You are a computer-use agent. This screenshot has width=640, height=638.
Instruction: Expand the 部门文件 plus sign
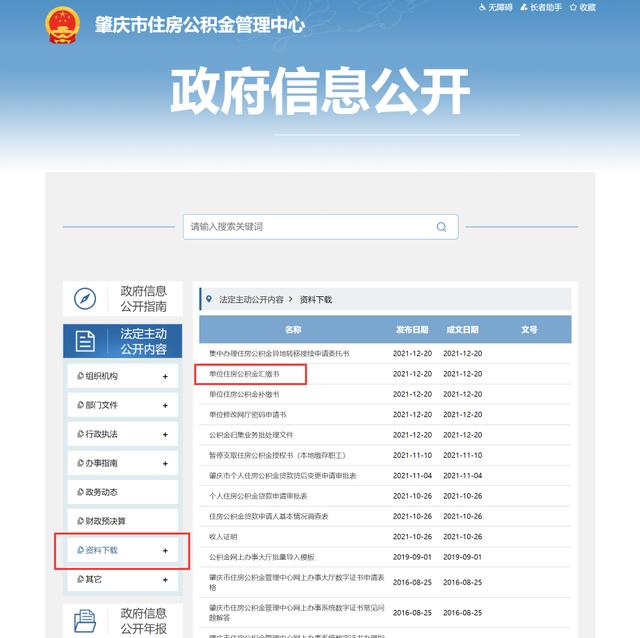coord(165,405)
